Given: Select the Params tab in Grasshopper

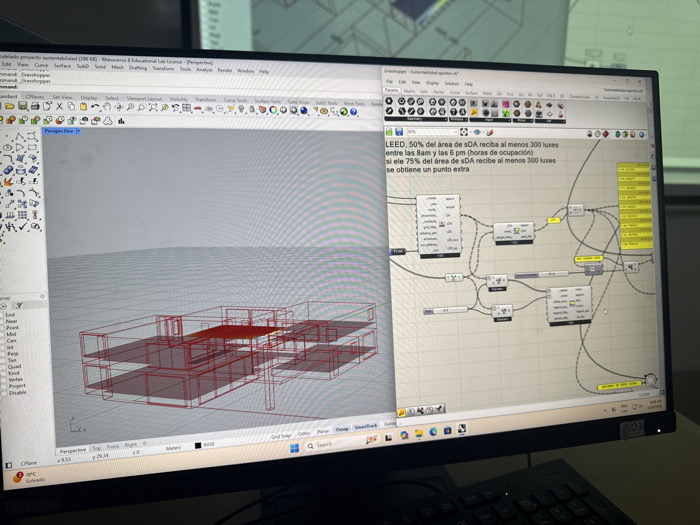Looking at the screenshot, I should point(392,91).
